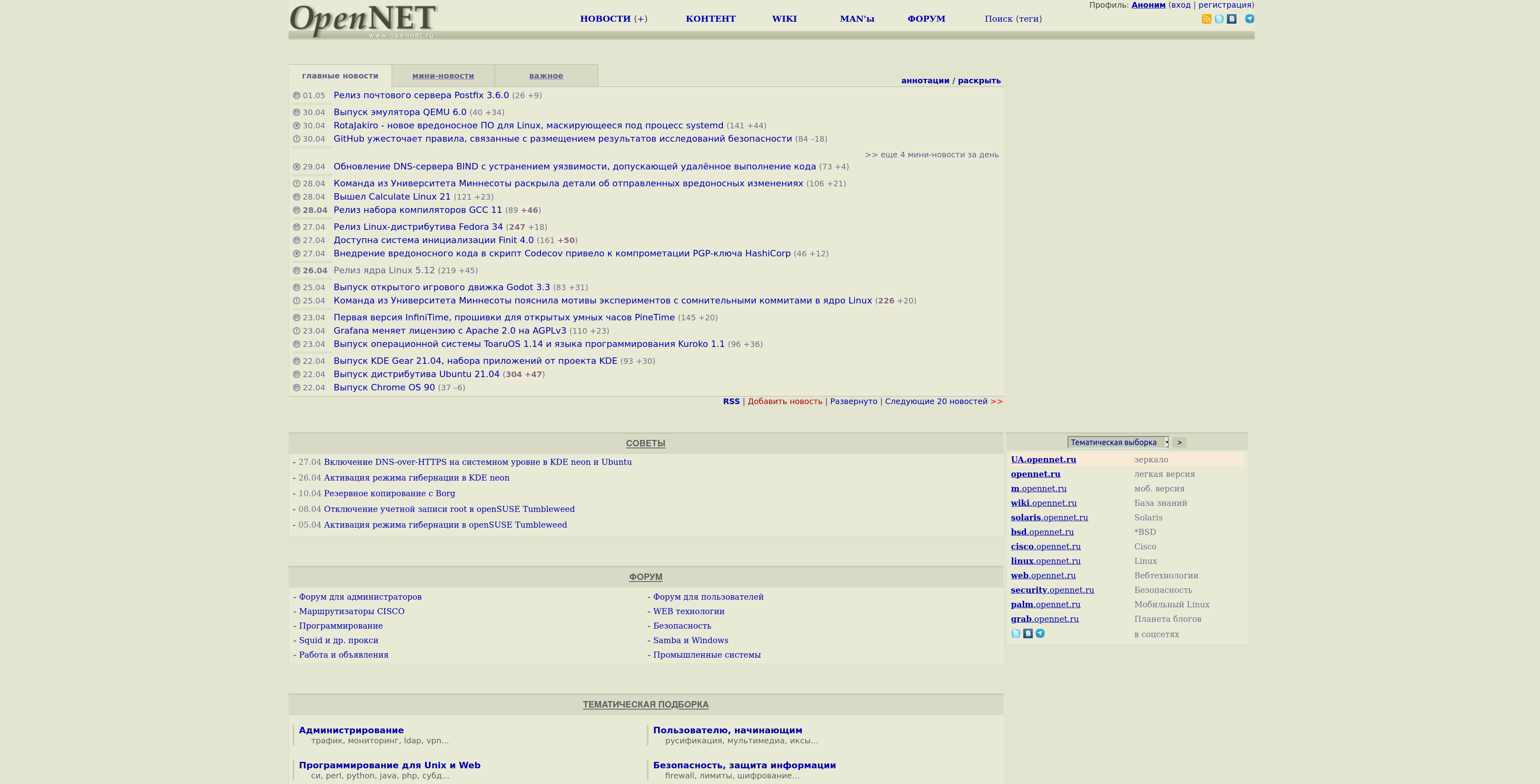Screen dimensions: 1540x784
Task: Open the 'Тематическая выборка' dropdown
Action: pyautogui.click(x=1118, y=442)
